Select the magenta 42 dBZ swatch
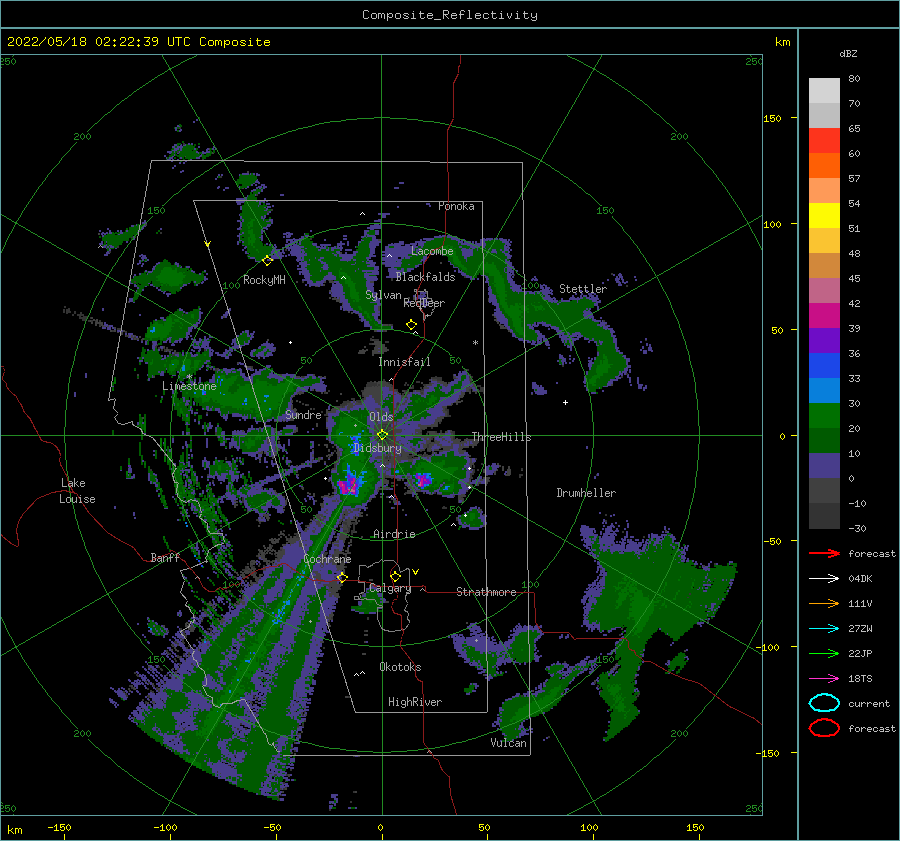 [x=824, y=315]
